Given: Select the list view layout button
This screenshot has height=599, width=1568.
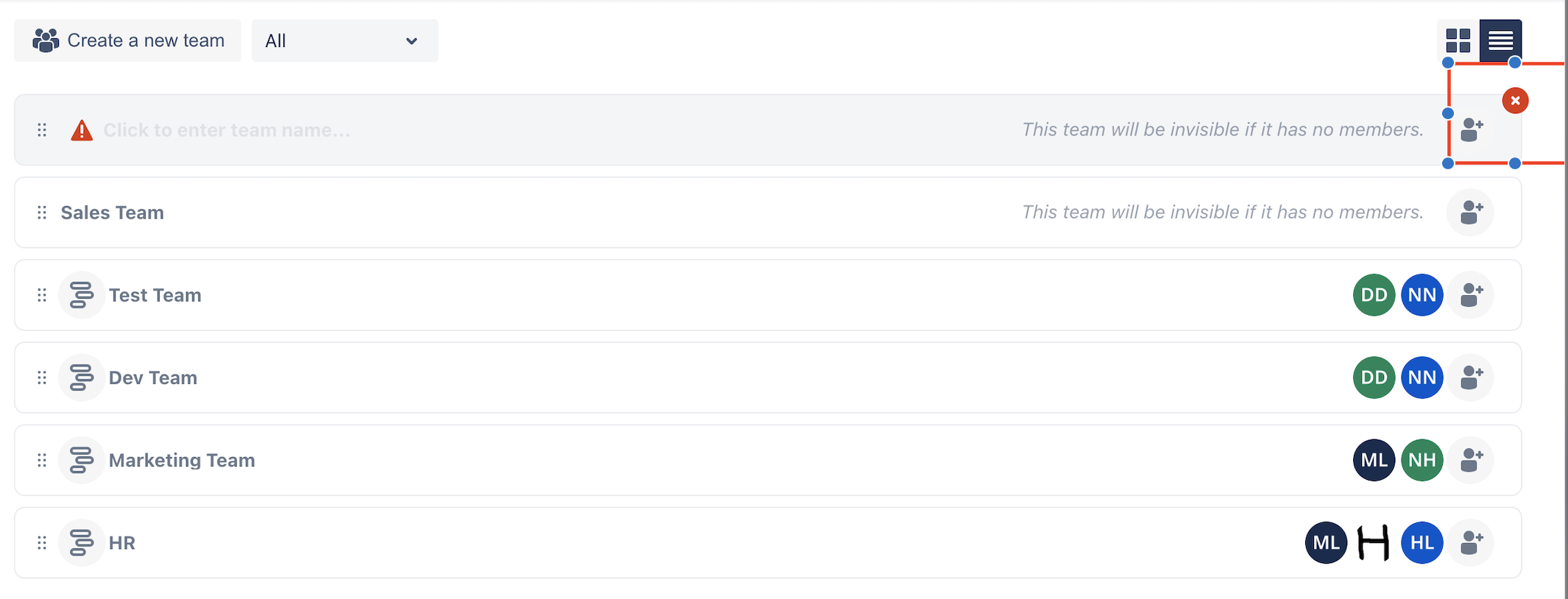Looking at the screenshot, I should (1500, 40).
